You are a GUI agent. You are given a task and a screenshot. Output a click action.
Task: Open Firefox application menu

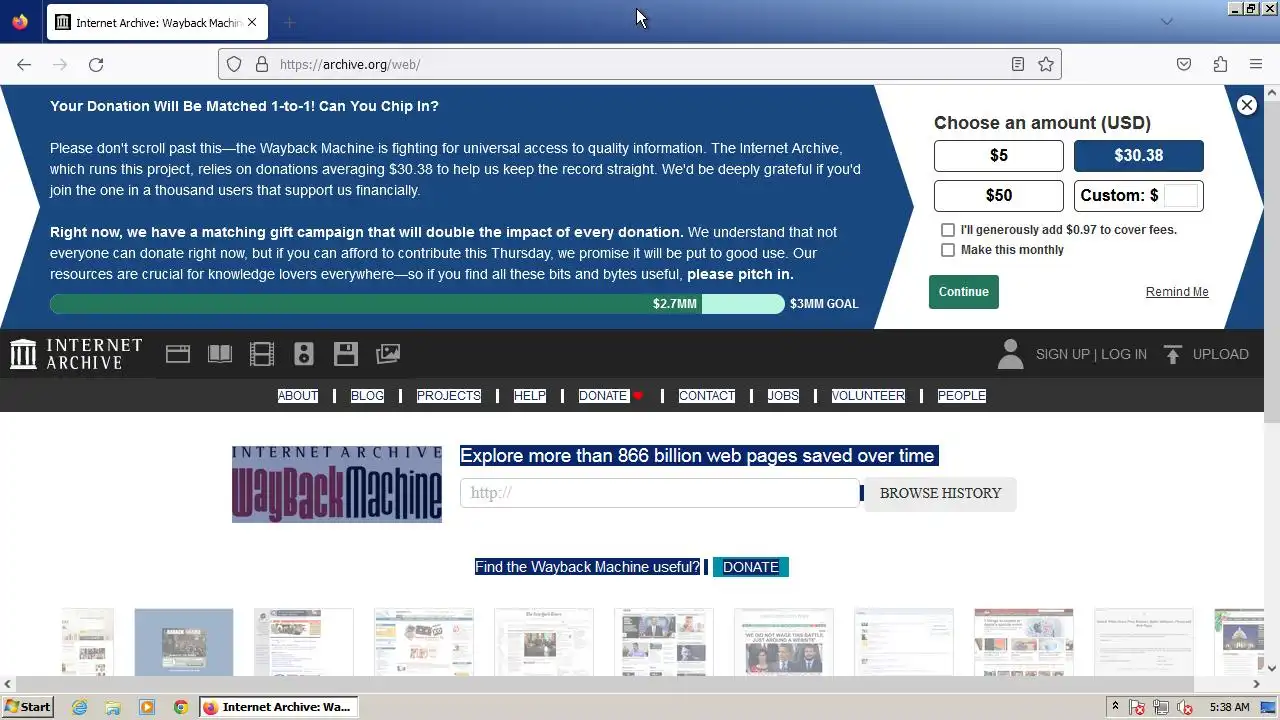coord(1256,64)
